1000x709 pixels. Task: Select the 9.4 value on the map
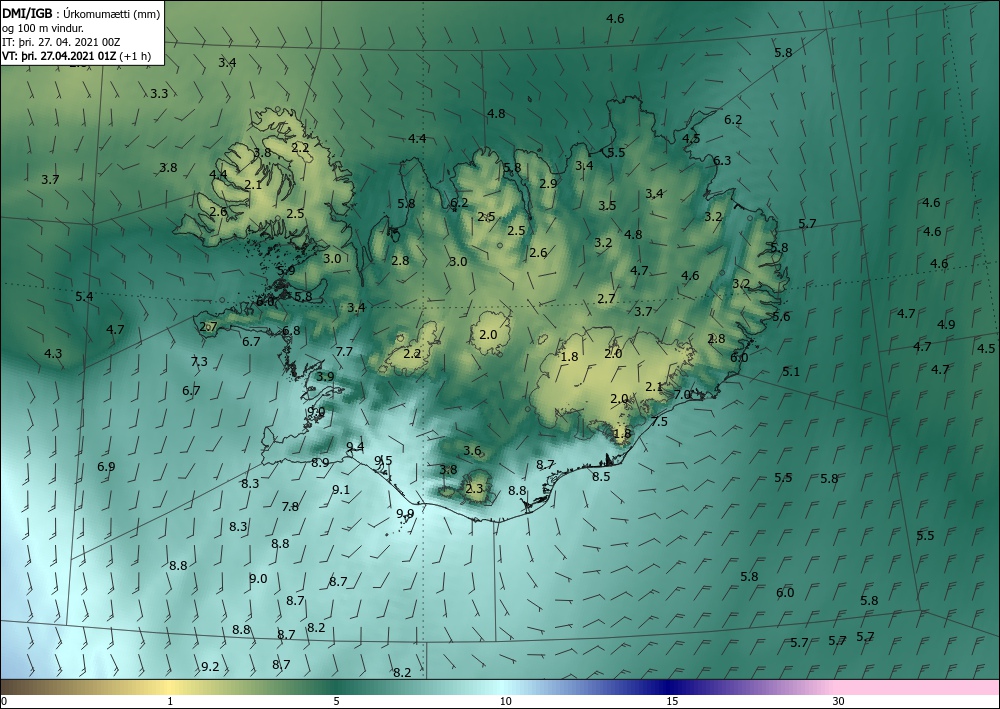[355, 446]
